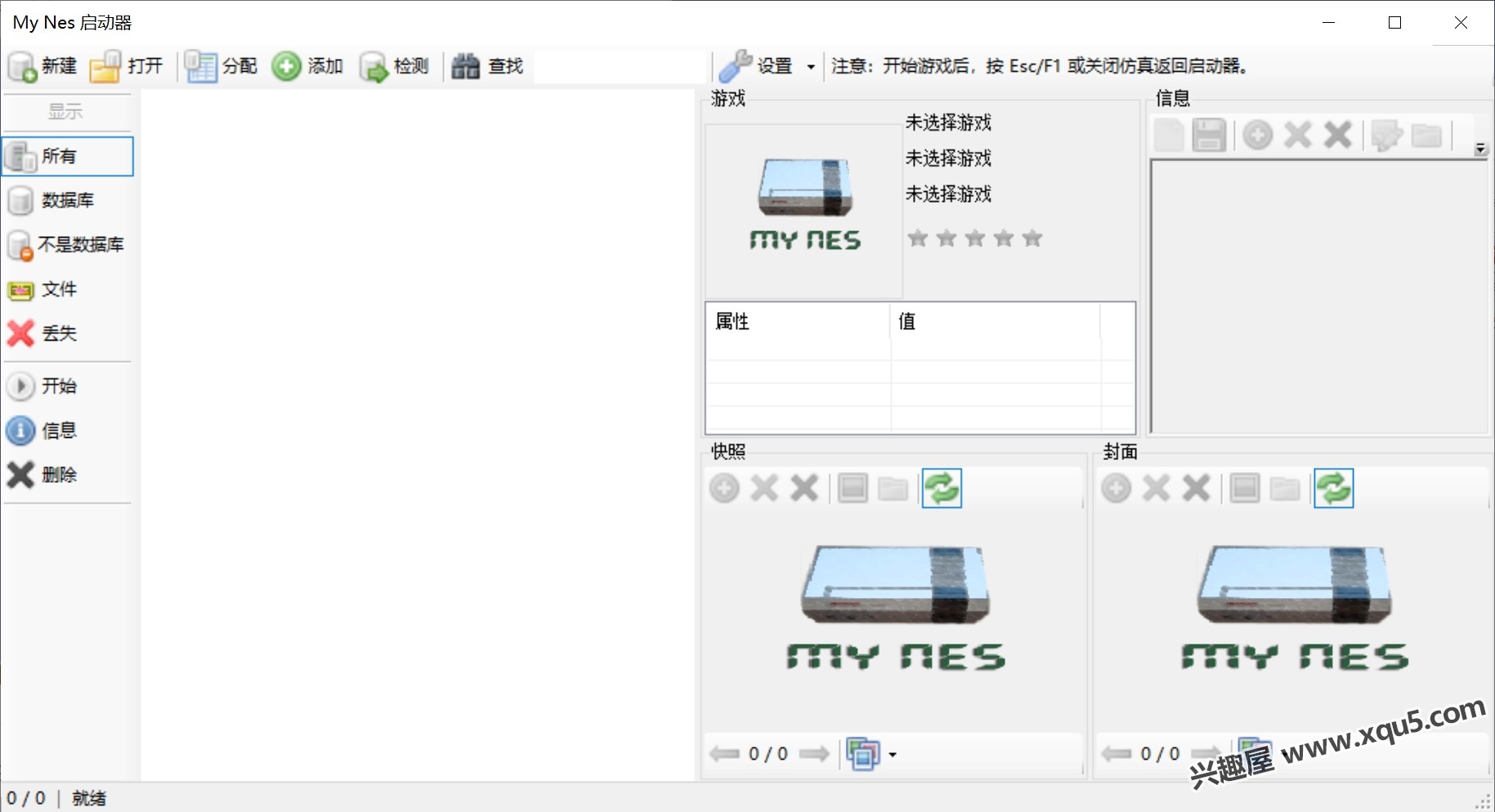Screen dimensions: 1495x812
Task: Click the image view icon in 快照 toolbar
Action: (853, 489)
